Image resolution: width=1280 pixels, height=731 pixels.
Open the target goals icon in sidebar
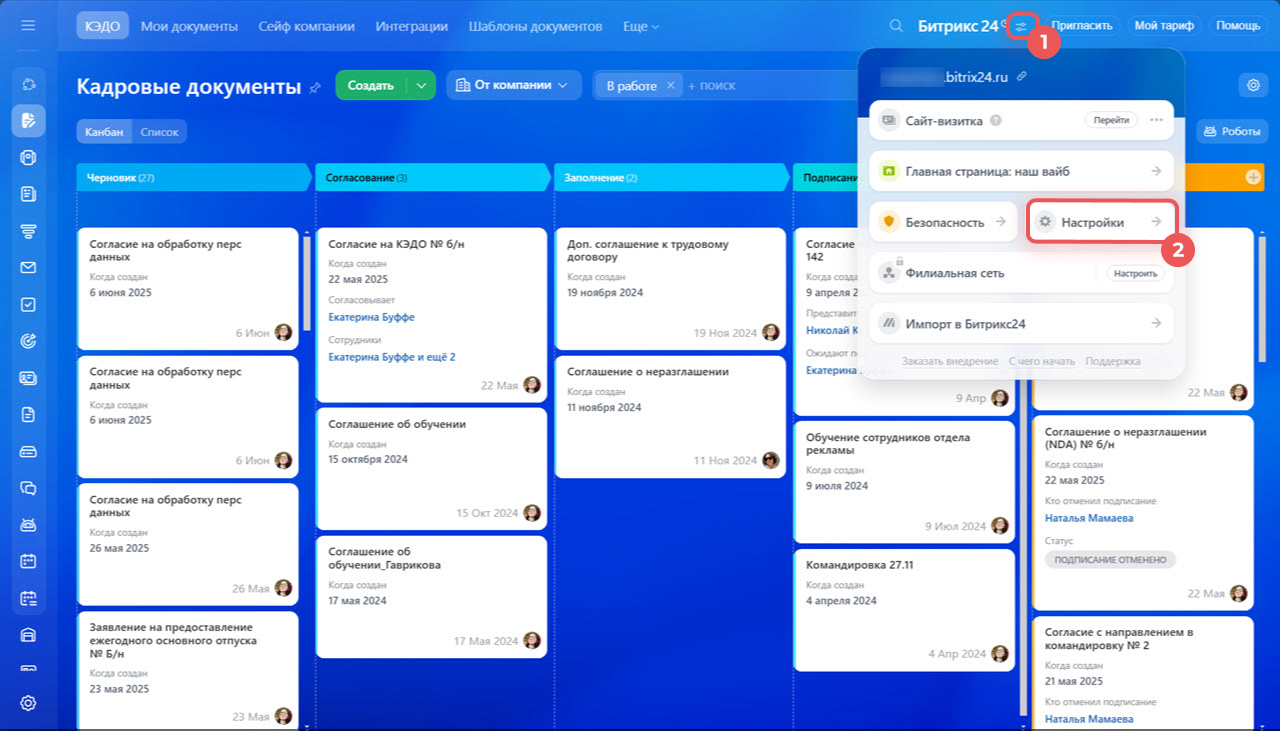tap(28, 341)
